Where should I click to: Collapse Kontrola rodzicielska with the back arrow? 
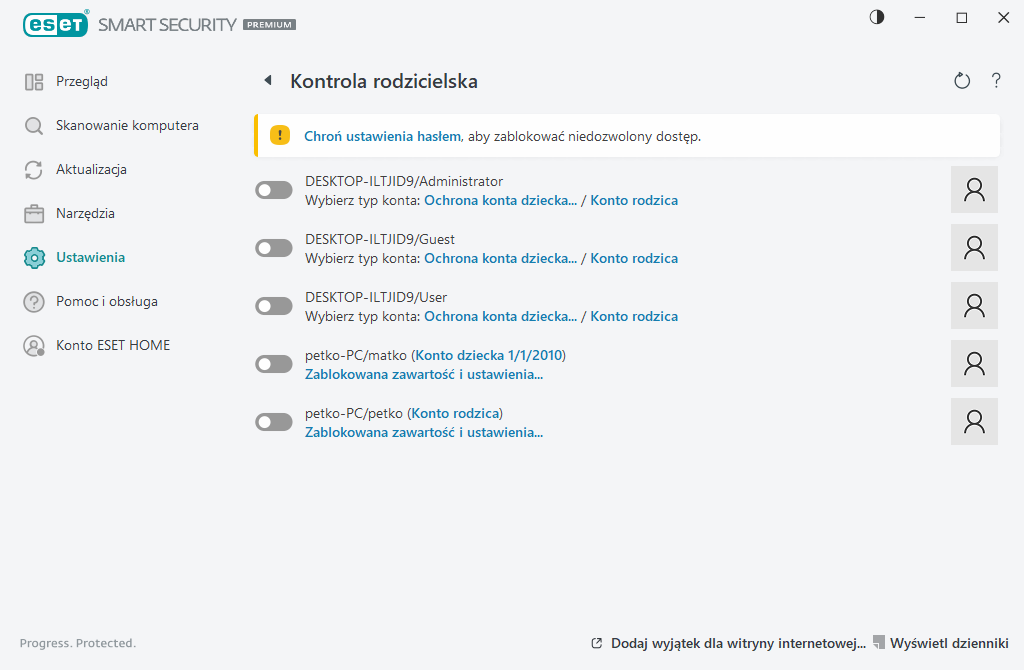(x=267, y=80)
